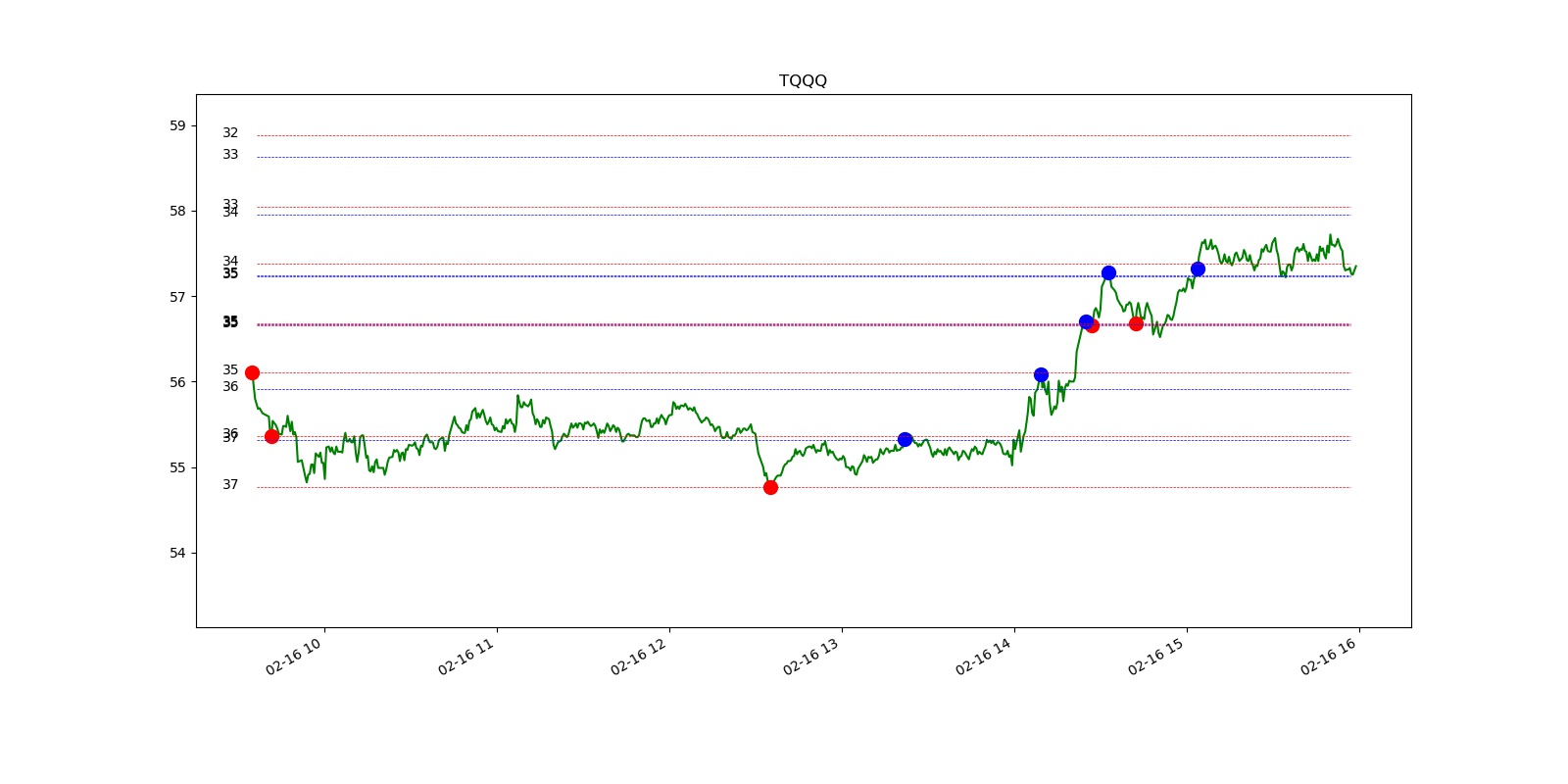1568x784 pixels.
Task: Pick the 54 tick on the price axis
Action: click(177, 553)
